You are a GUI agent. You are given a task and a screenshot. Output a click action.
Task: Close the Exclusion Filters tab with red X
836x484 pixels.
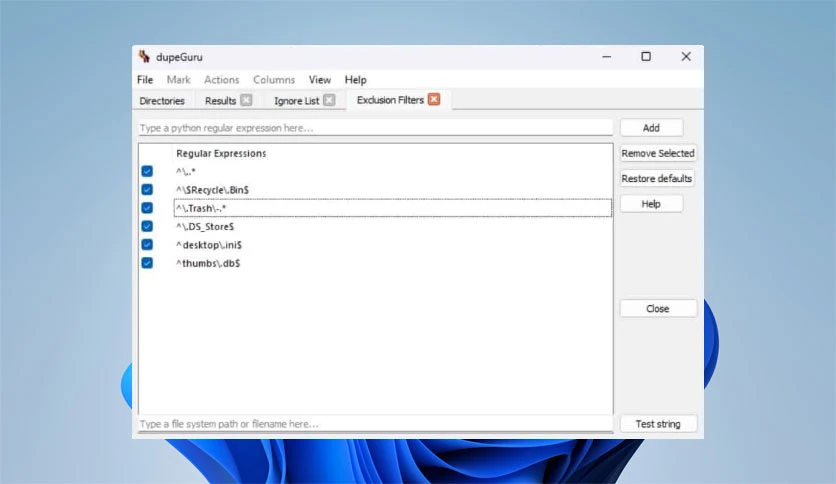point(434,100)
